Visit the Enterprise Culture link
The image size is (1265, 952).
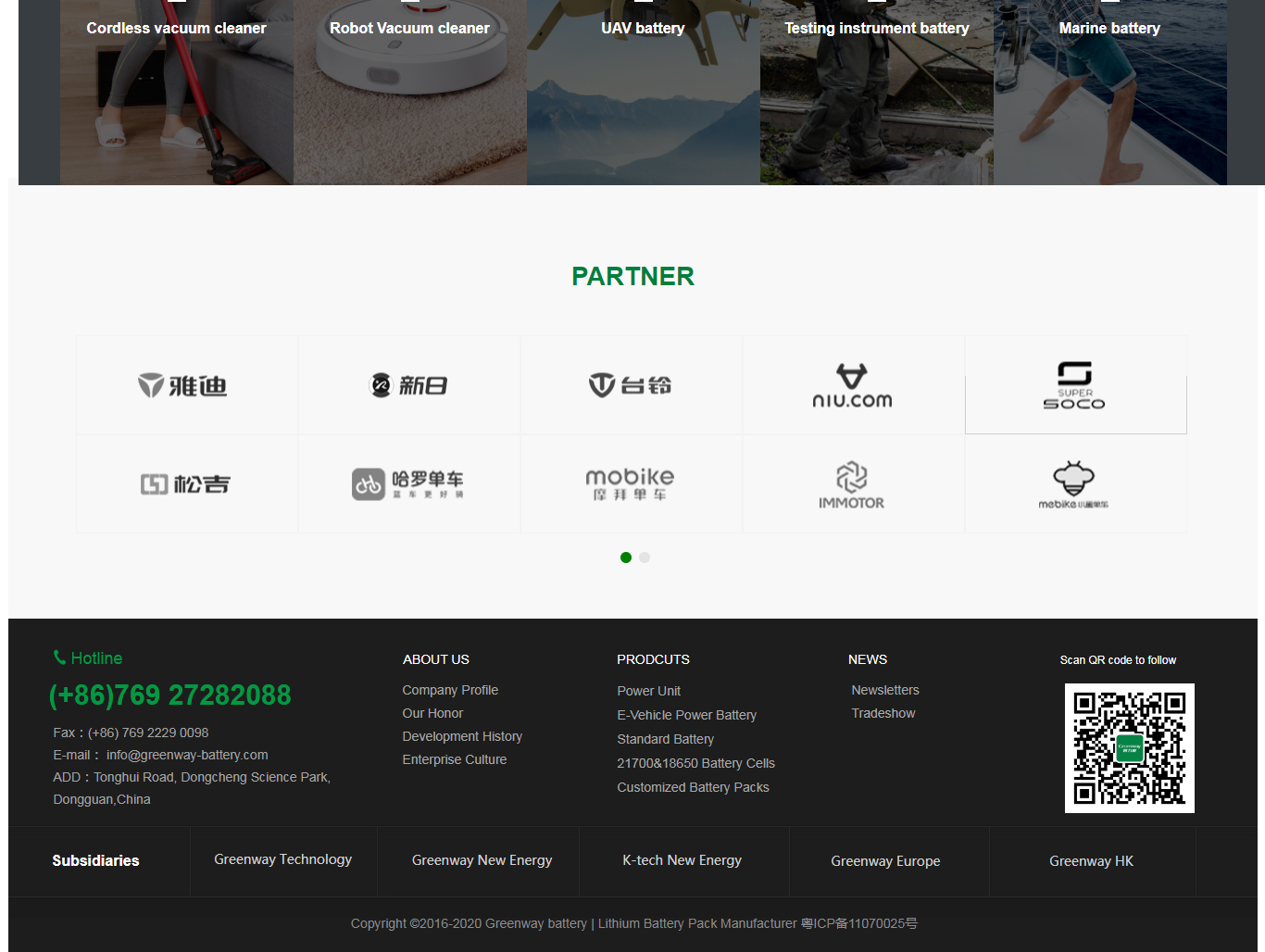click(x=455, y=759)
